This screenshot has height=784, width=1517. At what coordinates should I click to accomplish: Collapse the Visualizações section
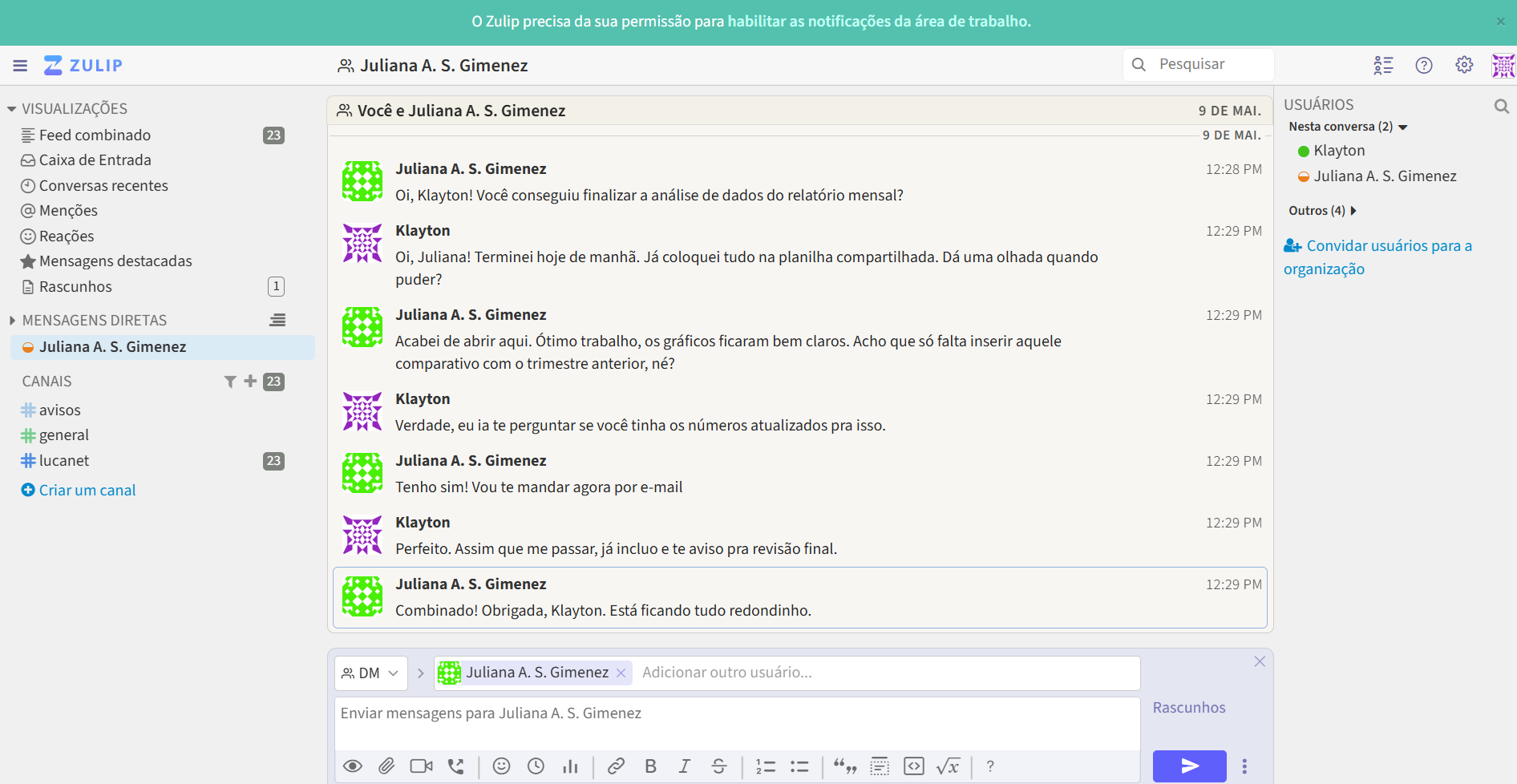(12, 109)
